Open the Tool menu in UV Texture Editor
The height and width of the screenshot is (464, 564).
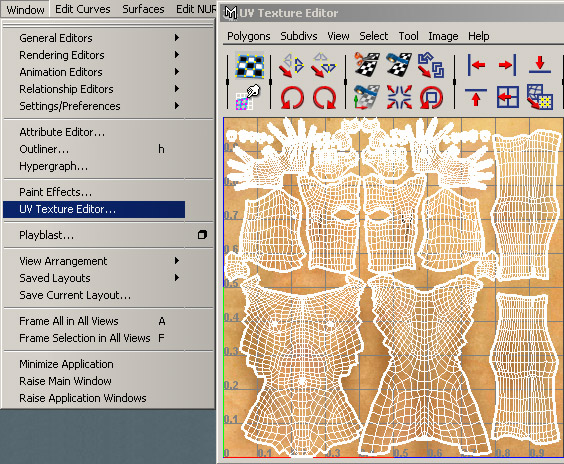click(408, 36)
